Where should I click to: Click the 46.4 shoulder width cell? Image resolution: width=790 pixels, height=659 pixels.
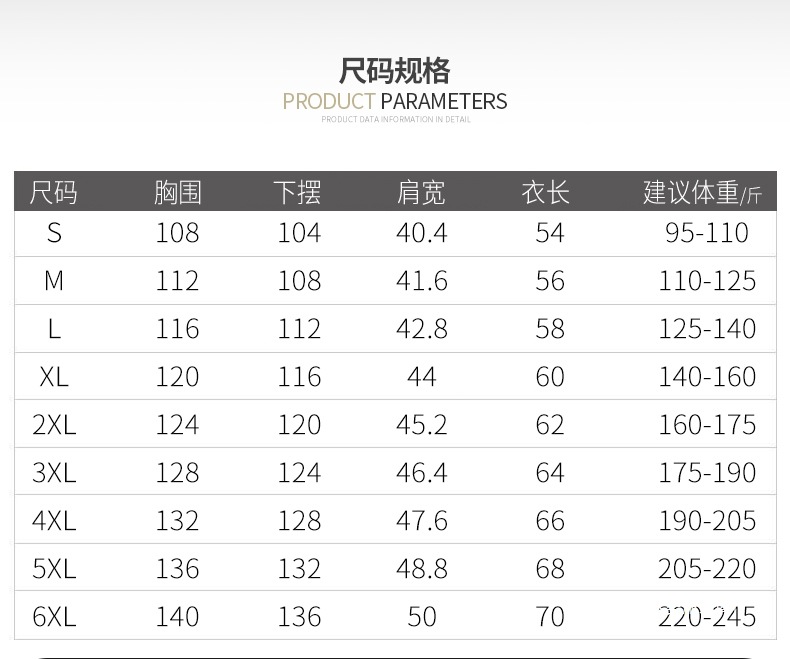pos(421,473)
